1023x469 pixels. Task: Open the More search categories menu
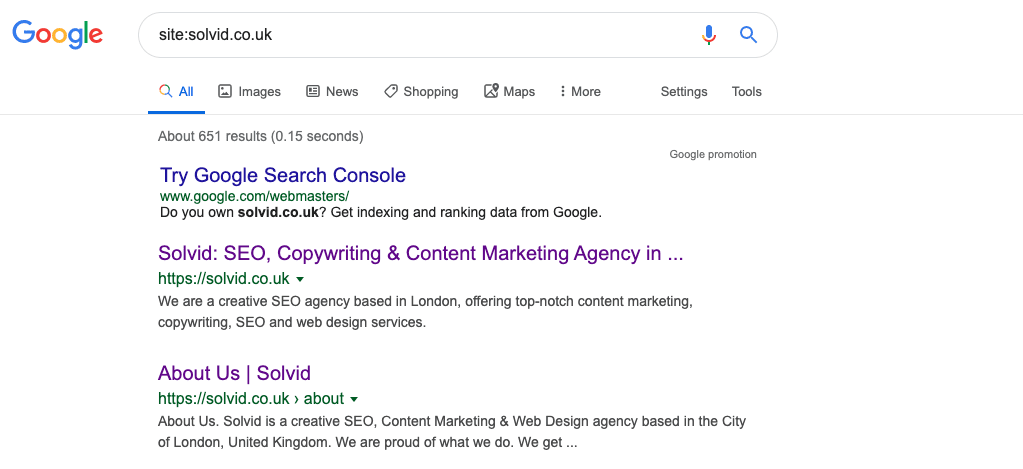580,91
